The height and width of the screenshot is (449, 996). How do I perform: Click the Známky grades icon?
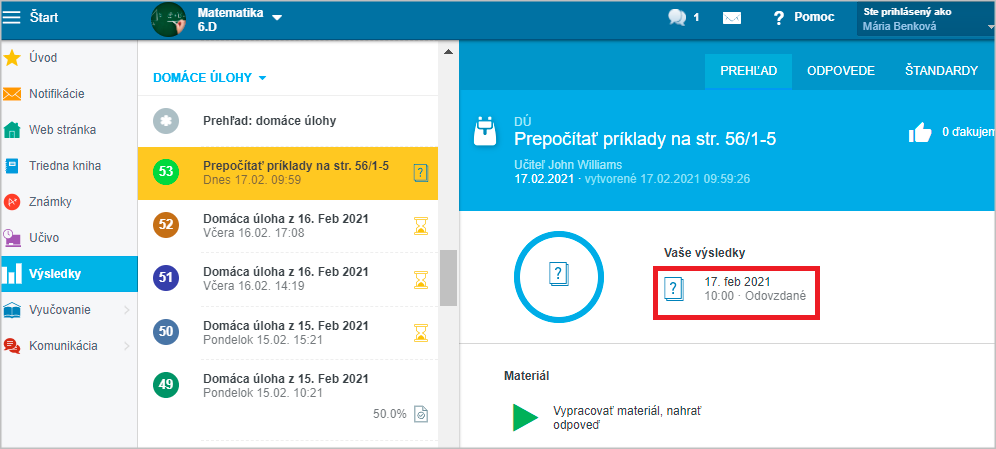pyautogui.click(x=12, y=202)
